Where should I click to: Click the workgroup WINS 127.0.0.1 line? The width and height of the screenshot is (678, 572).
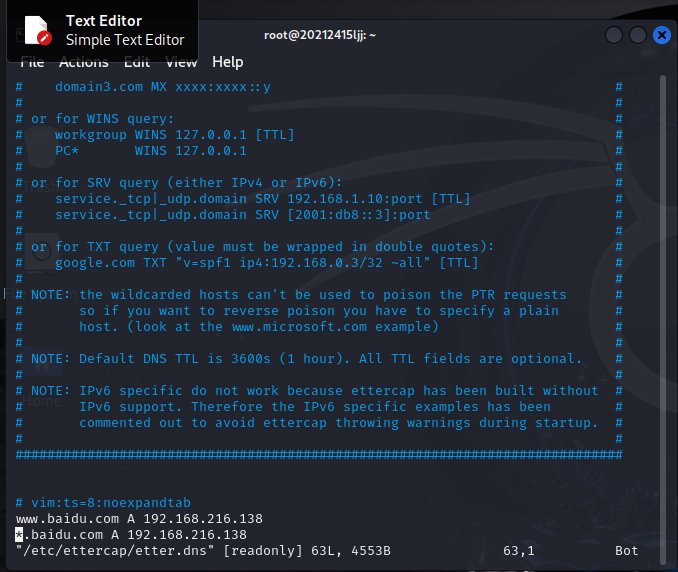point(174,135)
